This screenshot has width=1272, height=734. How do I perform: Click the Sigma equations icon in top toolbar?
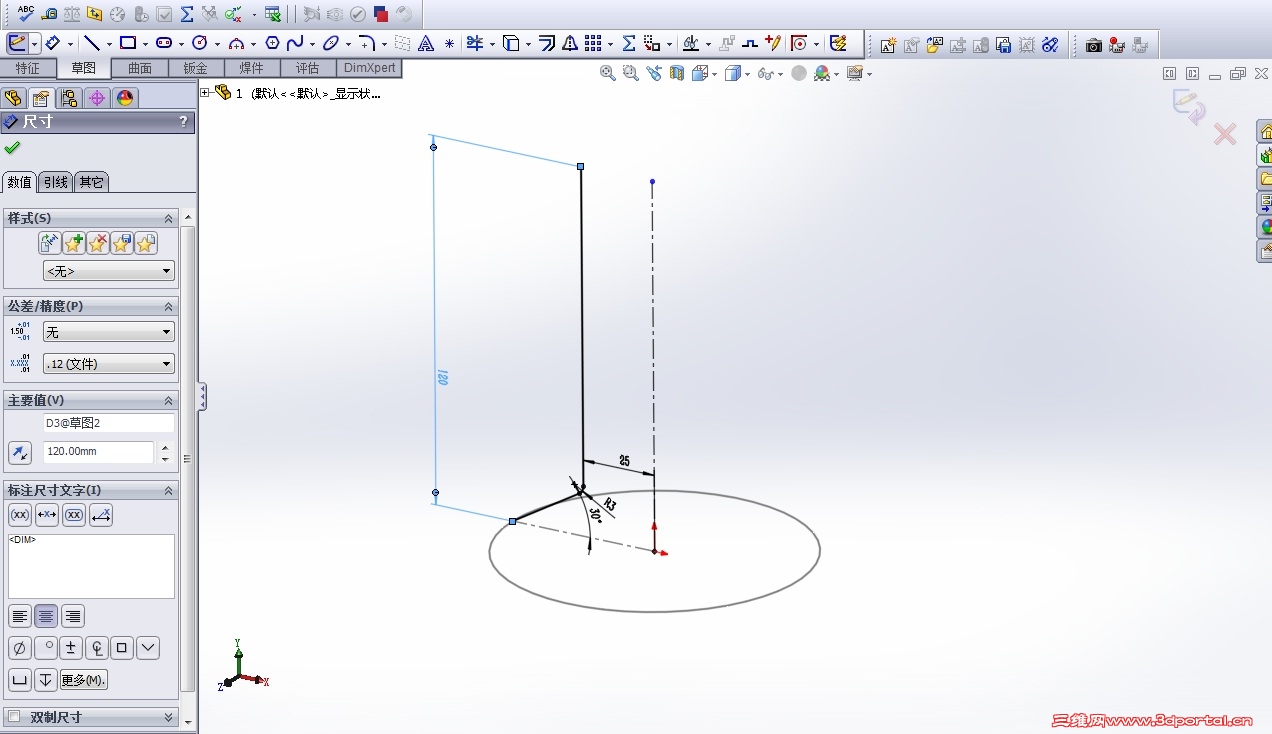[187, 14]
